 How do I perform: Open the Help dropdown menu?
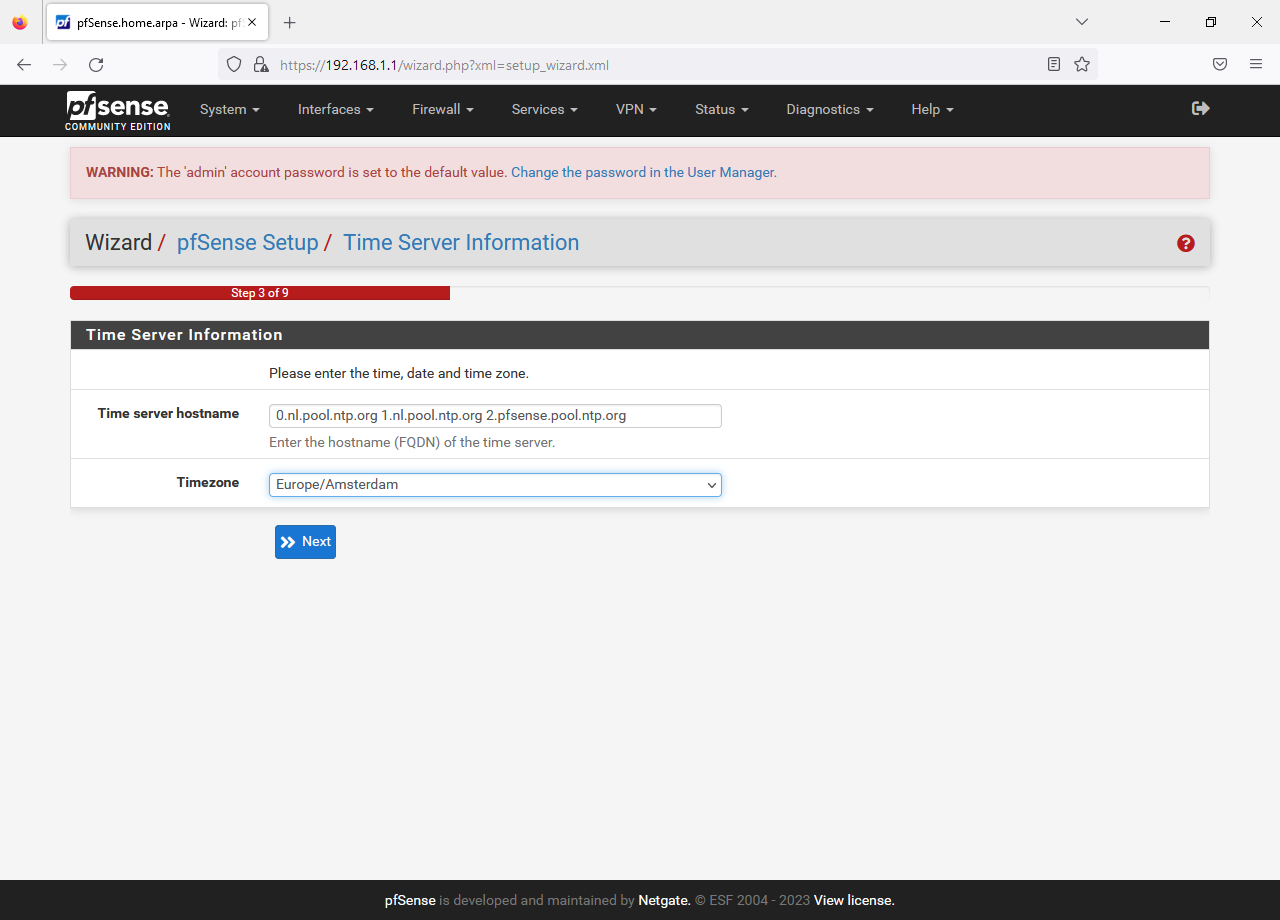point(933,110)
